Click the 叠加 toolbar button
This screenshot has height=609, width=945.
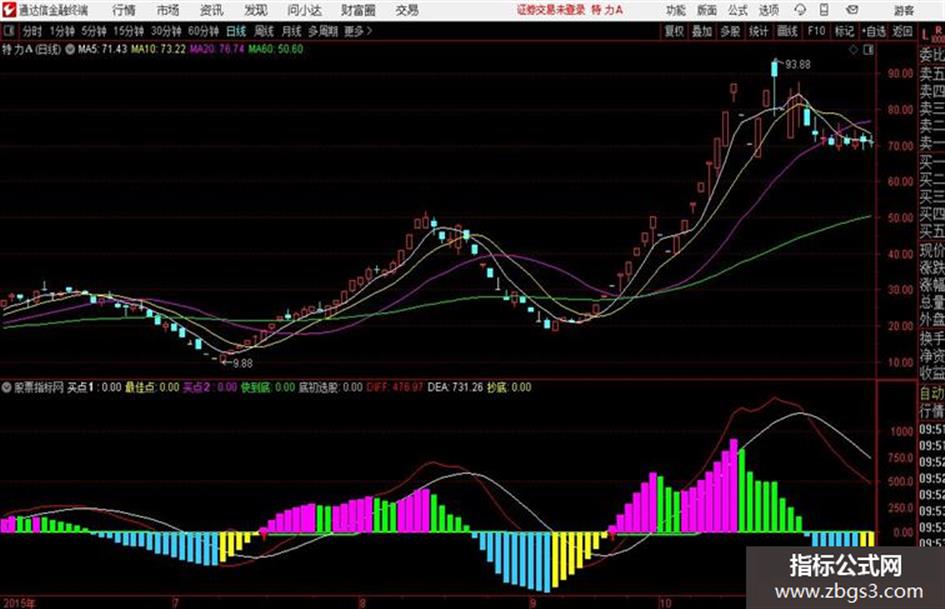coord(702,31)
